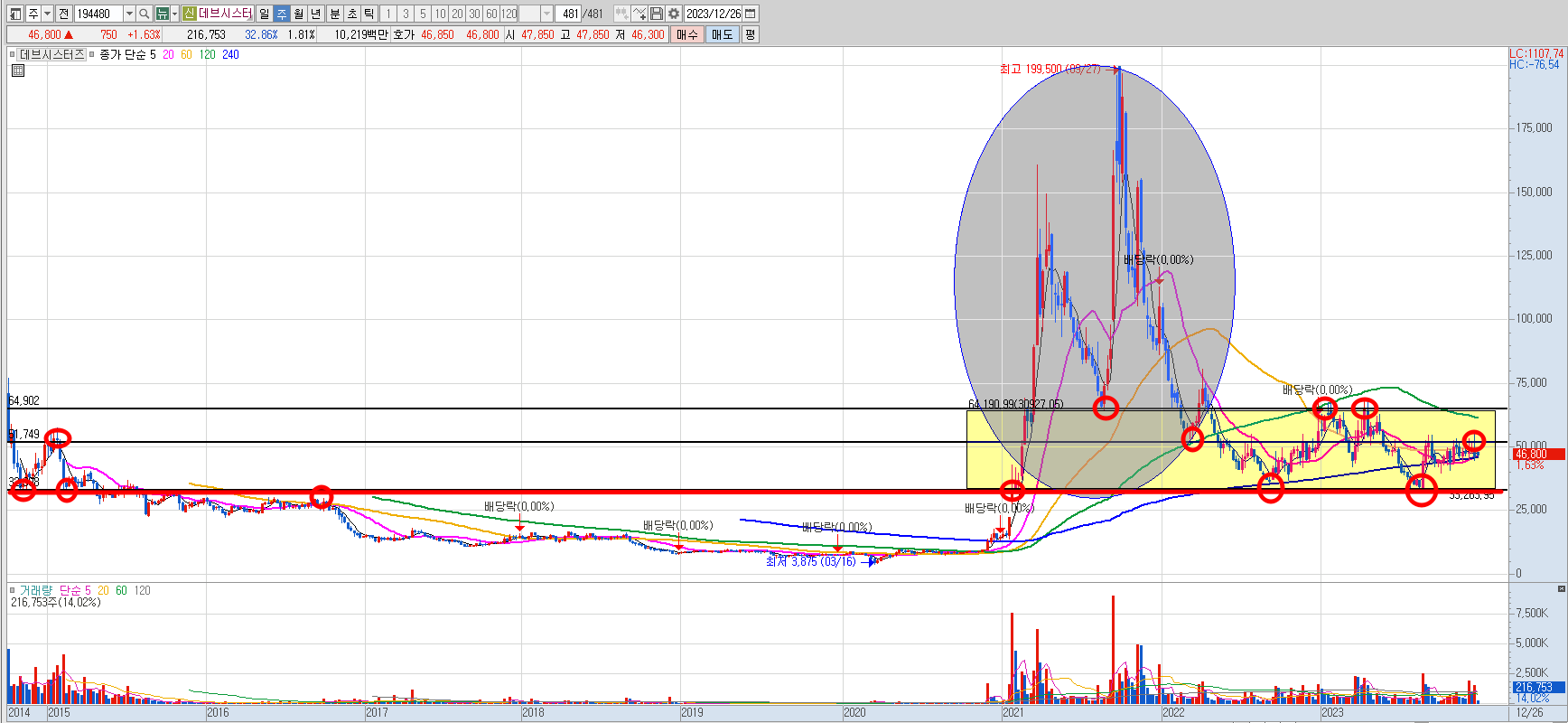
Task: Expand the stock code history dropdown
Action: tap(129, 14)
